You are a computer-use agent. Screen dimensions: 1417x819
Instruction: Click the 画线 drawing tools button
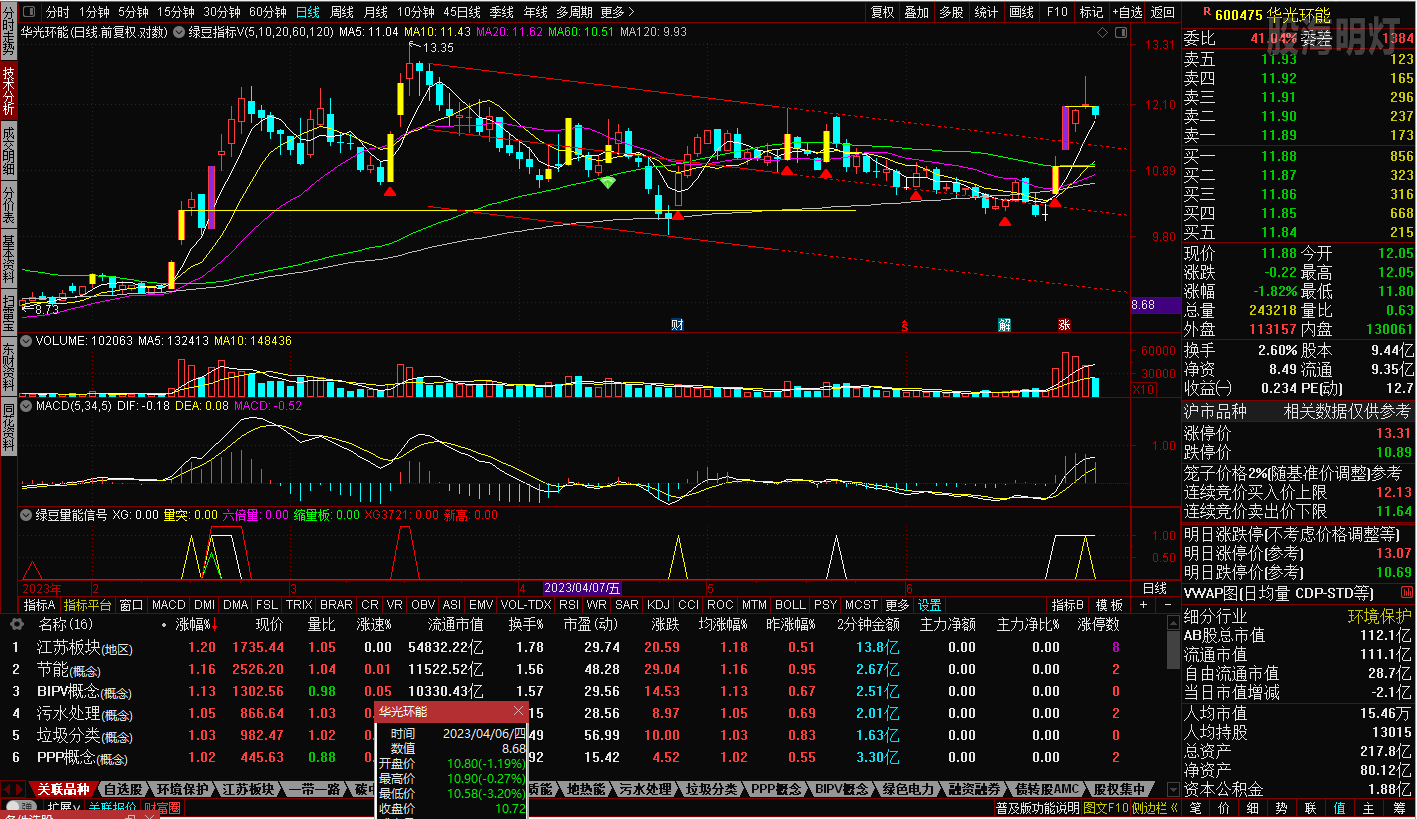click(x=1022, y=13)
